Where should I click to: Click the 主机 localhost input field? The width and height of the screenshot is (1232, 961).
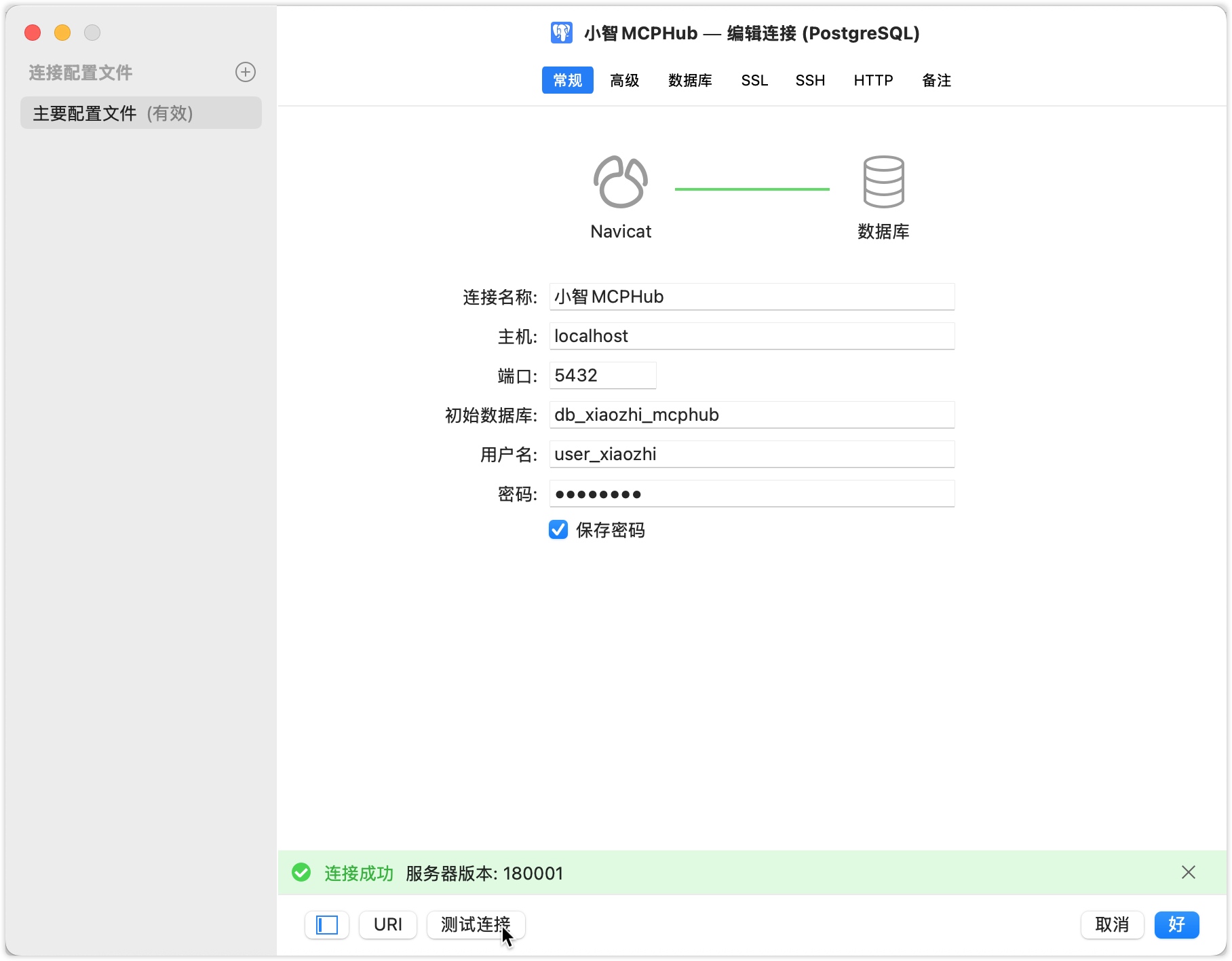tap(752, 336)
